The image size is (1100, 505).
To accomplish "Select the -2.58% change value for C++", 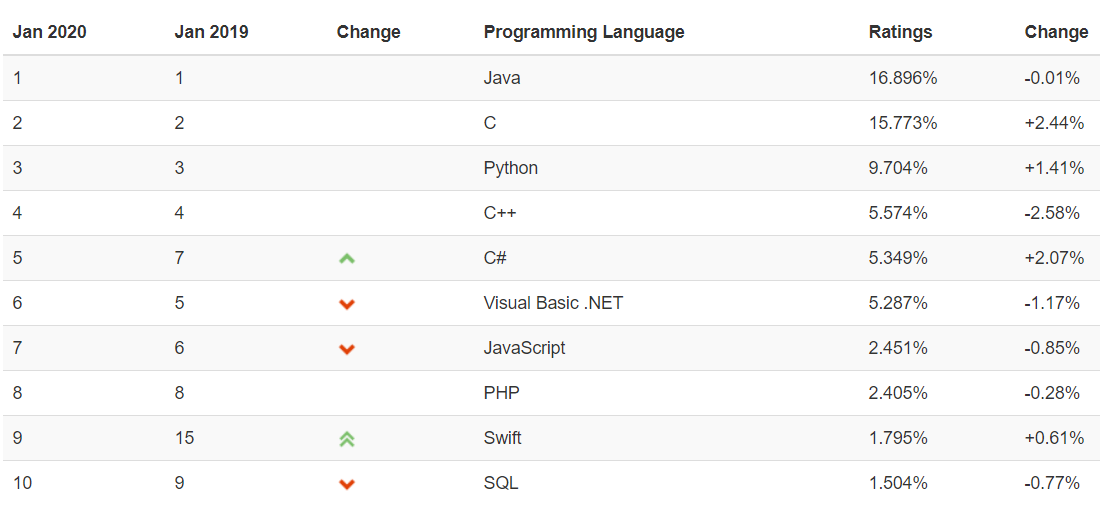I will coord(1052,213).
